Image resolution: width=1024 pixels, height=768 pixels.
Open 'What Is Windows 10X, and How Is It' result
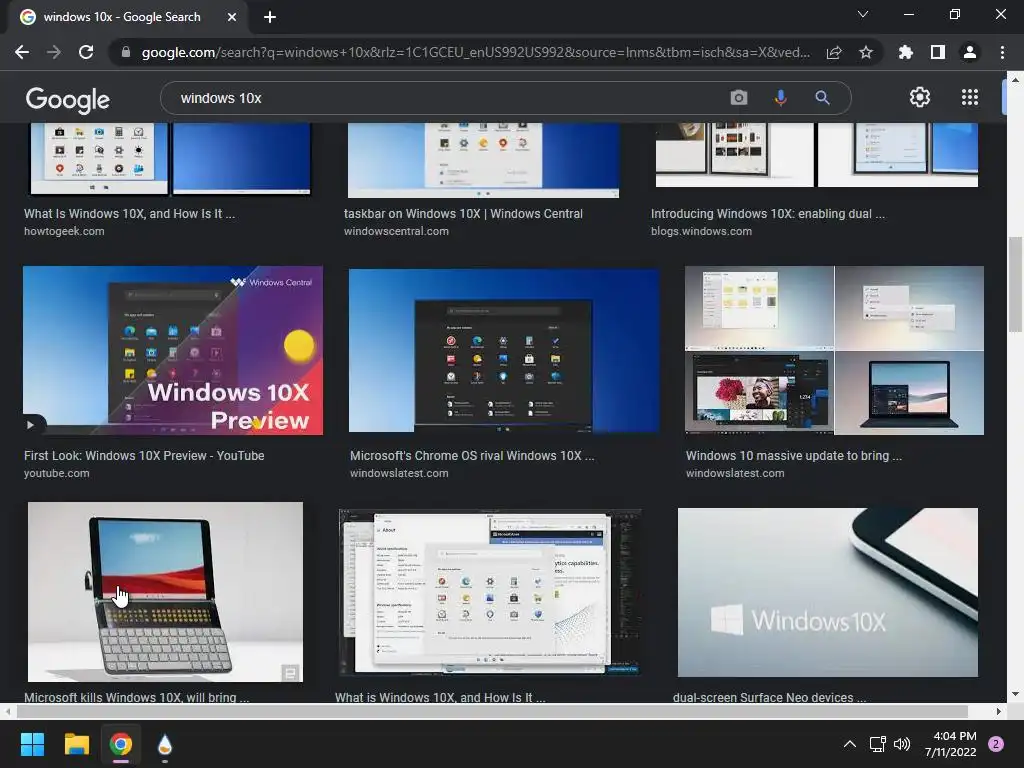tap(129, 214)
